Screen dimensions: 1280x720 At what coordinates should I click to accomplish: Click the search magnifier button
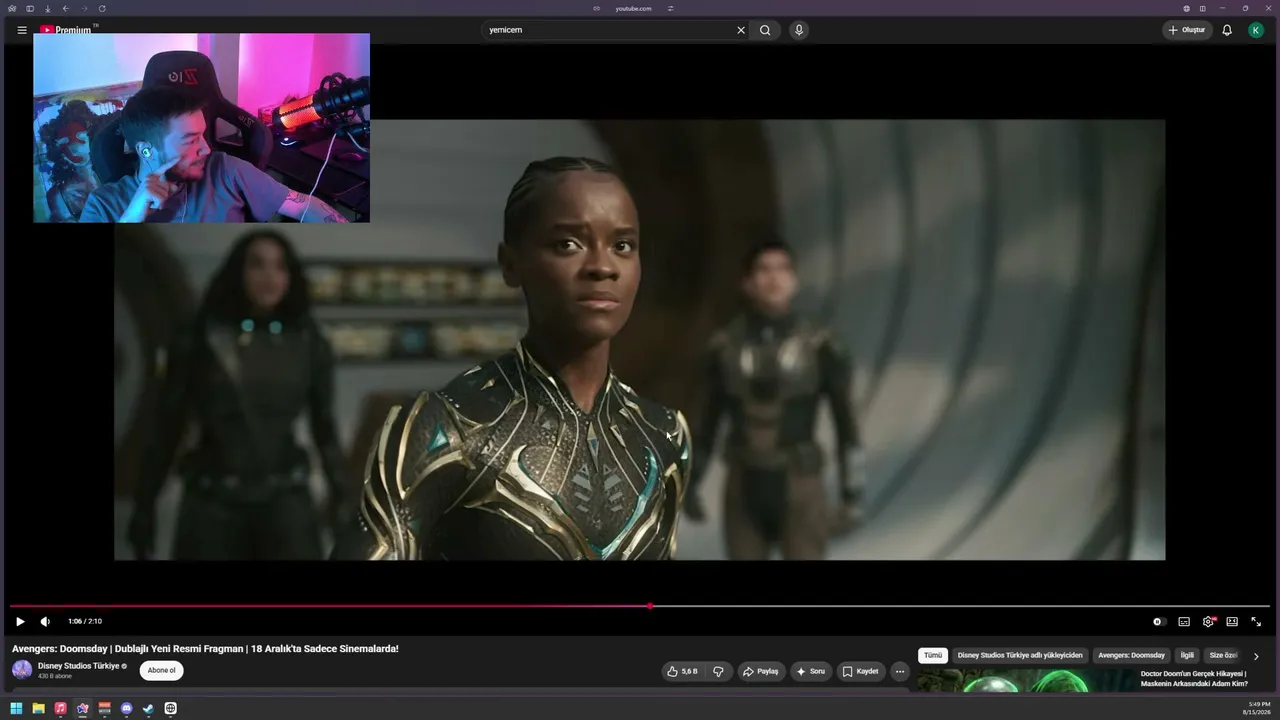click(x=765, y=30)
